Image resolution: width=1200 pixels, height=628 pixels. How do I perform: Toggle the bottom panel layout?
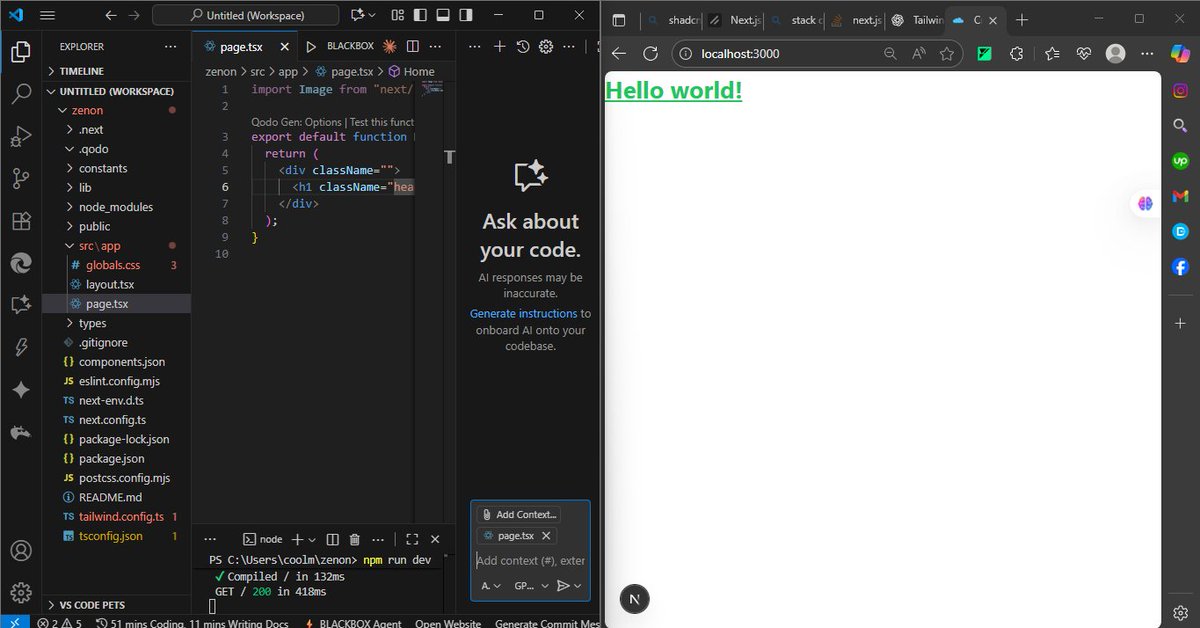tap(445, 15)
